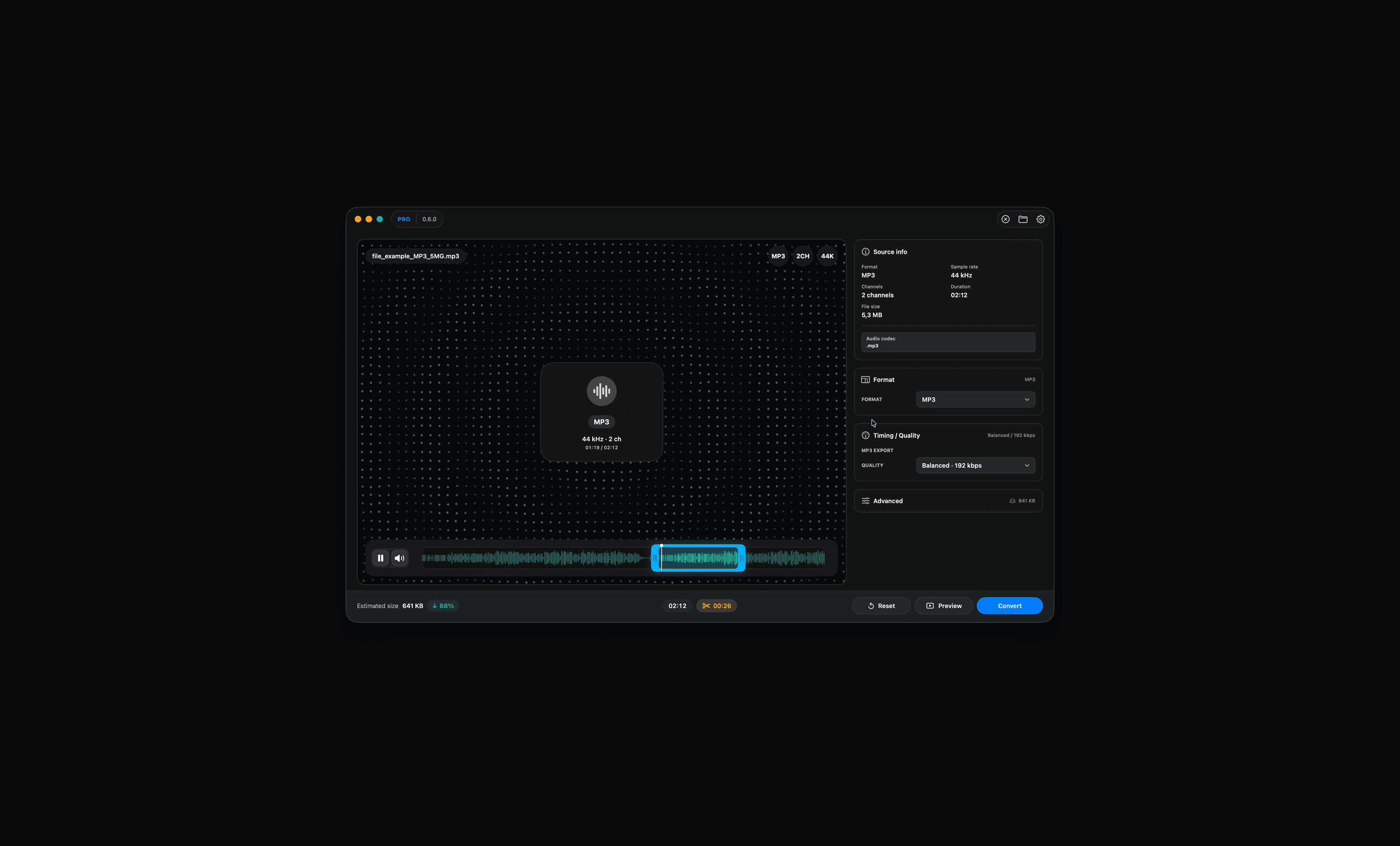Open the FORMAT dropdown showing MP3

pos(975,400)
